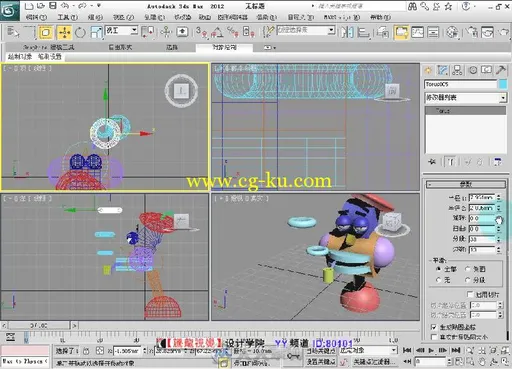The width and height of the screenshot is (512, 369).
Task: Click the object name field Torus005
Action: point(461,84)
